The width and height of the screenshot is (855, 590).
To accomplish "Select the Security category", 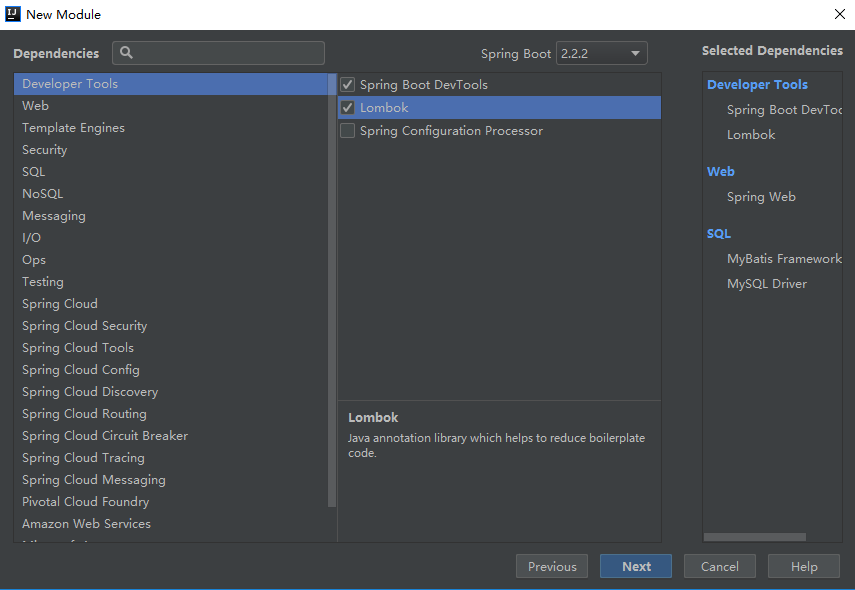I will click(x=171, y=150).
